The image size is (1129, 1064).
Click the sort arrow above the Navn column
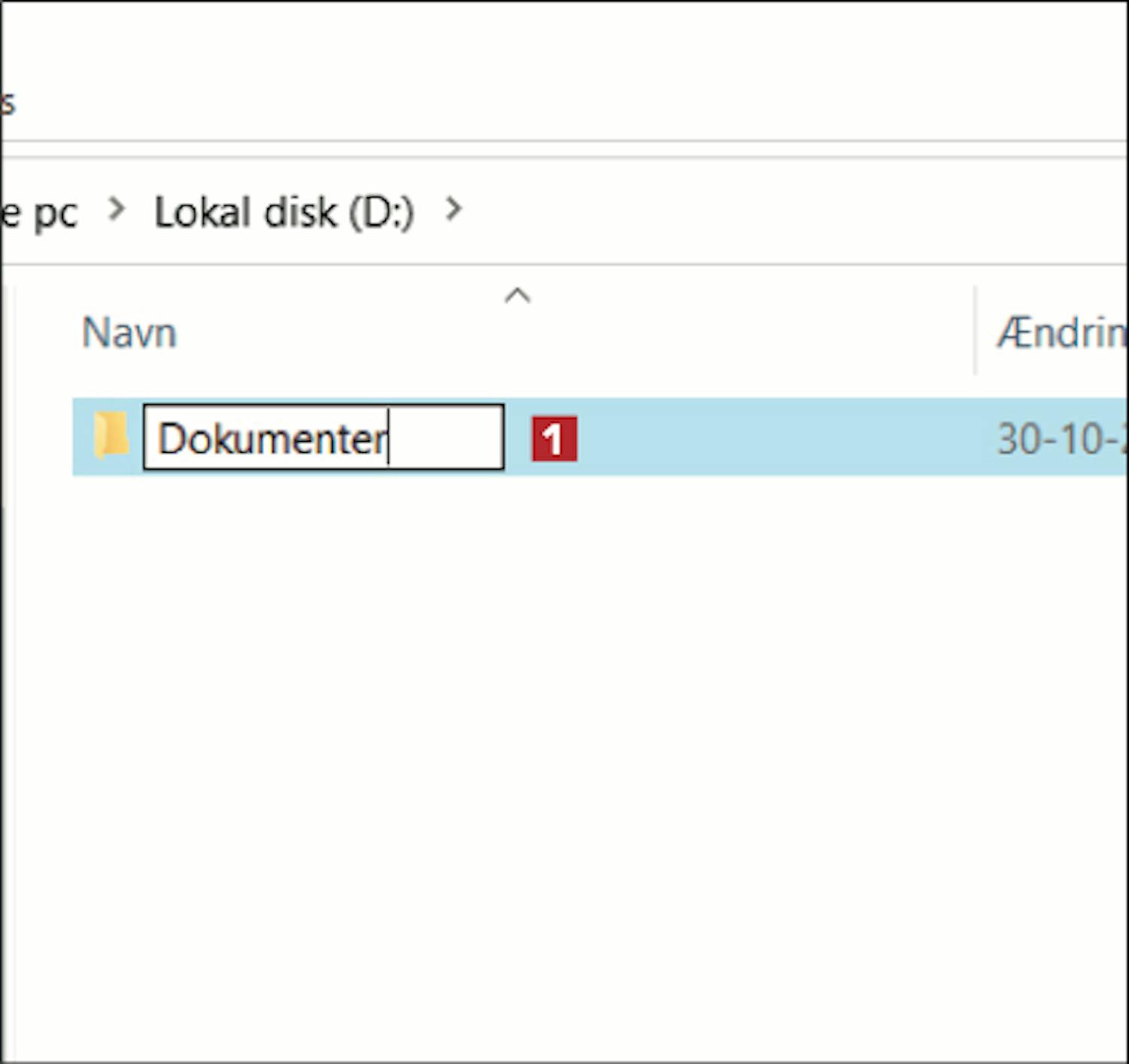tap(518, 296)
